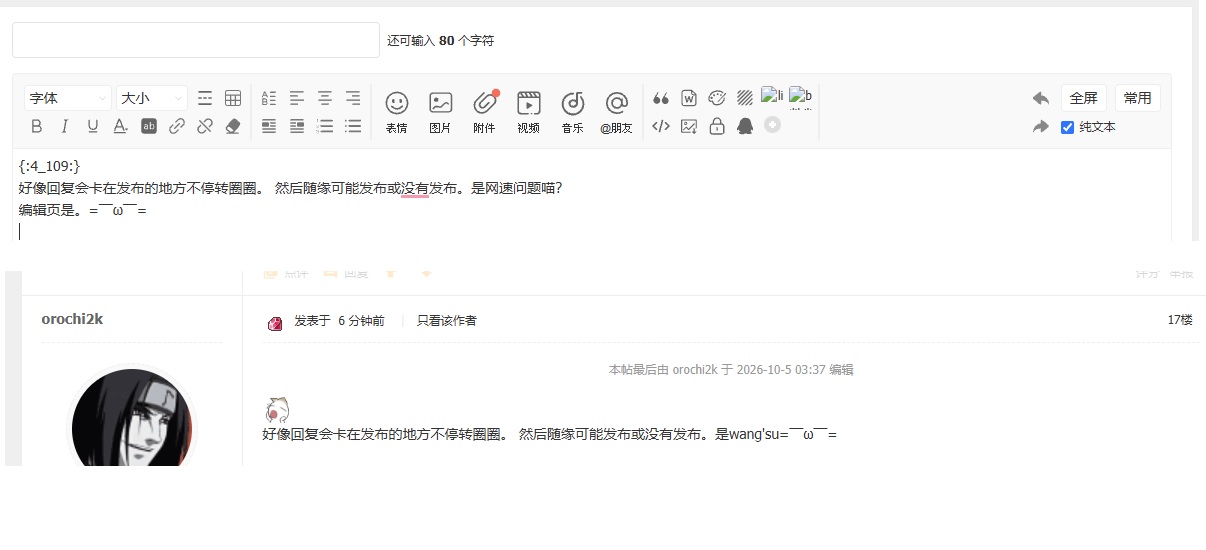
Task: Click into the editor text area
Action: coord(592,196)
